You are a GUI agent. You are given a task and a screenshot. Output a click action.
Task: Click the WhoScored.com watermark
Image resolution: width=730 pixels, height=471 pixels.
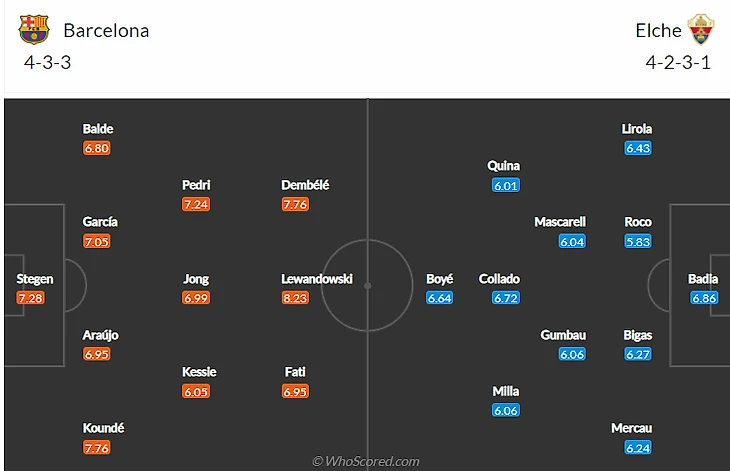(x=365, y=461)
